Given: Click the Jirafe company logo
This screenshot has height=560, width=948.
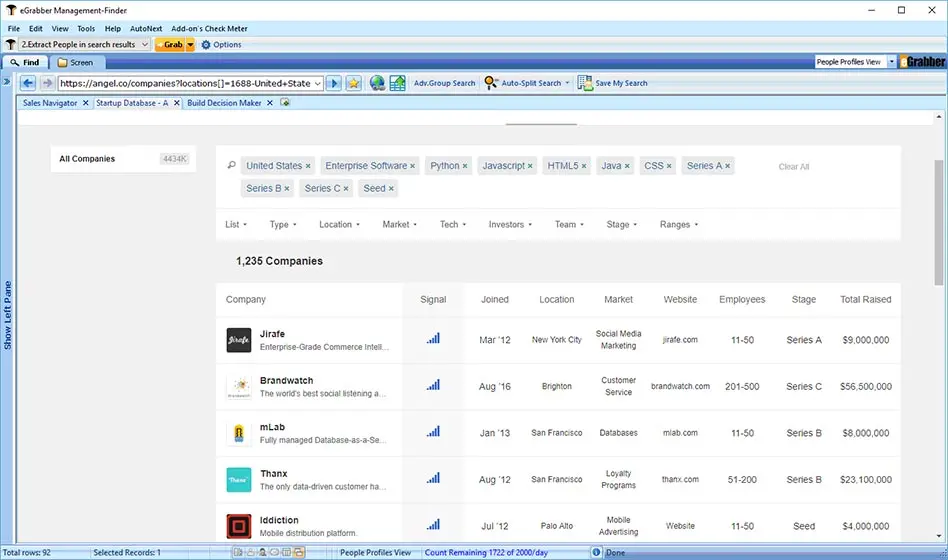Looking at the screenshot, I should [x=239, y=340].
